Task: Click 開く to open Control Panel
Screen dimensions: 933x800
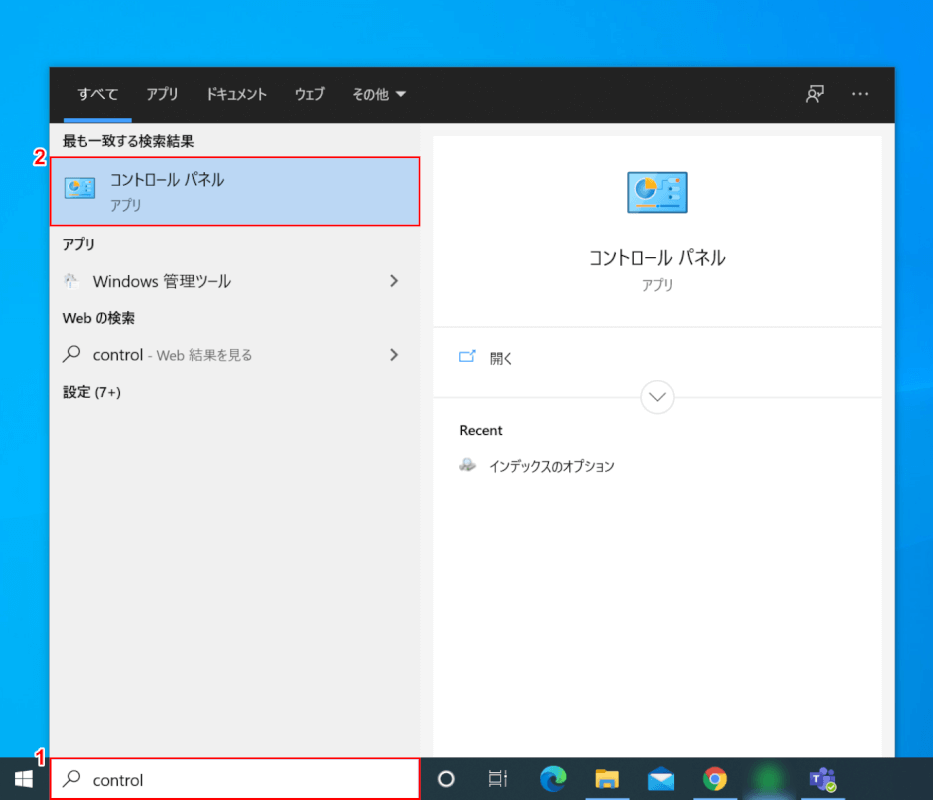Action: 500,358
